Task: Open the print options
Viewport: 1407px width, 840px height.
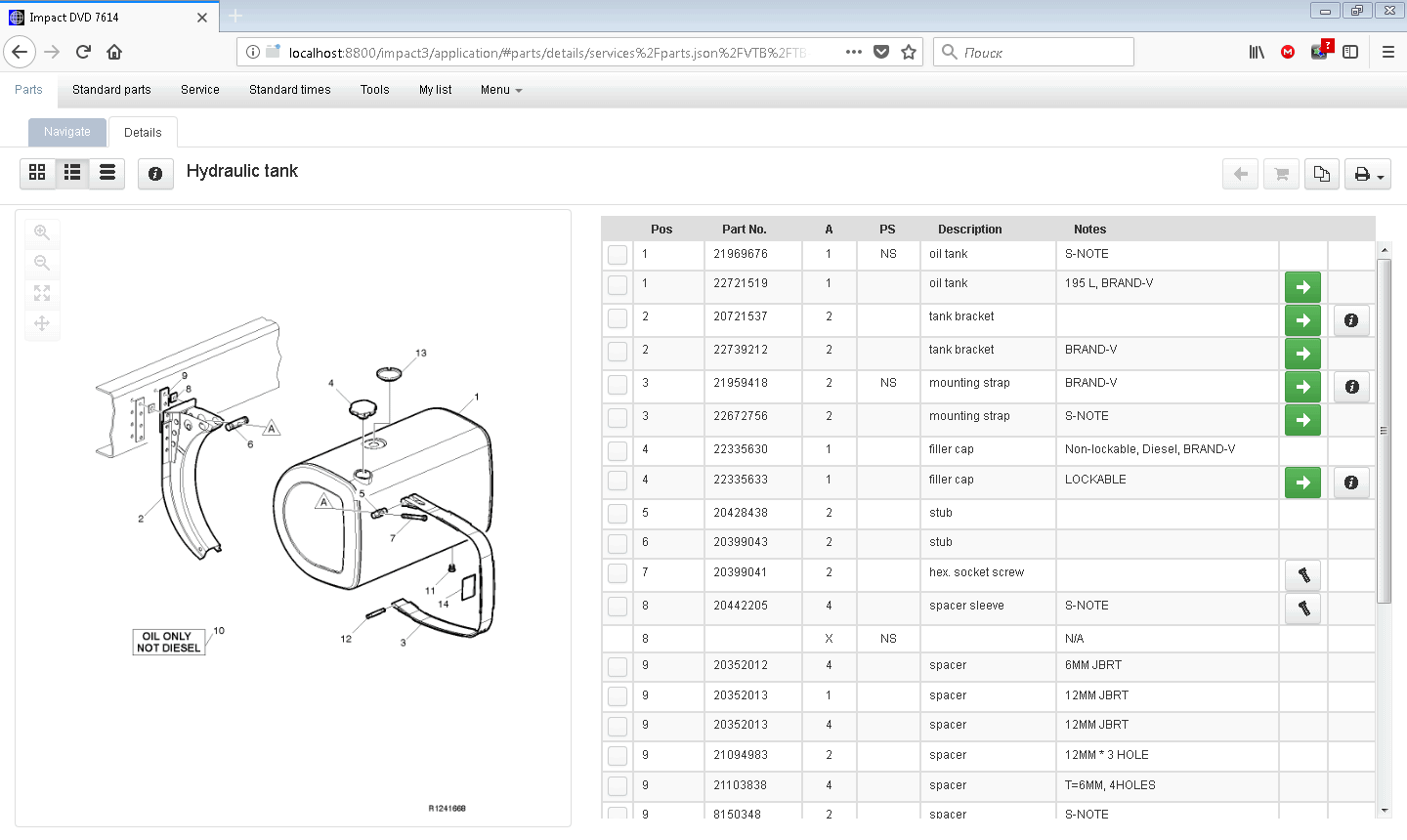Action: (1361, 173)
